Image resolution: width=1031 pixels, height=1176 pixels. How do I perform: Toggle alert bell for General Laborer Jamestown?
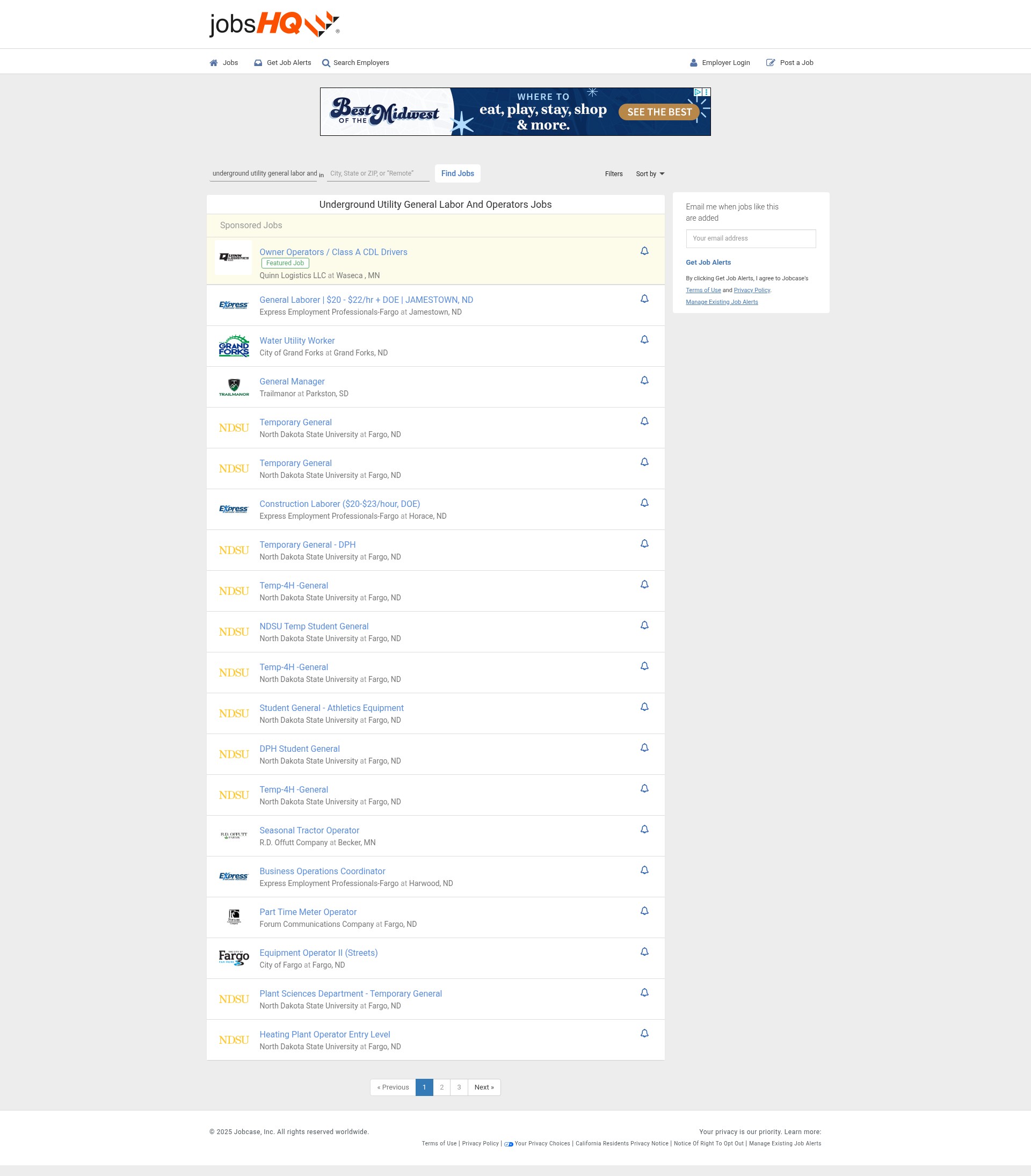pyautogui.click(x=644, y=299)
